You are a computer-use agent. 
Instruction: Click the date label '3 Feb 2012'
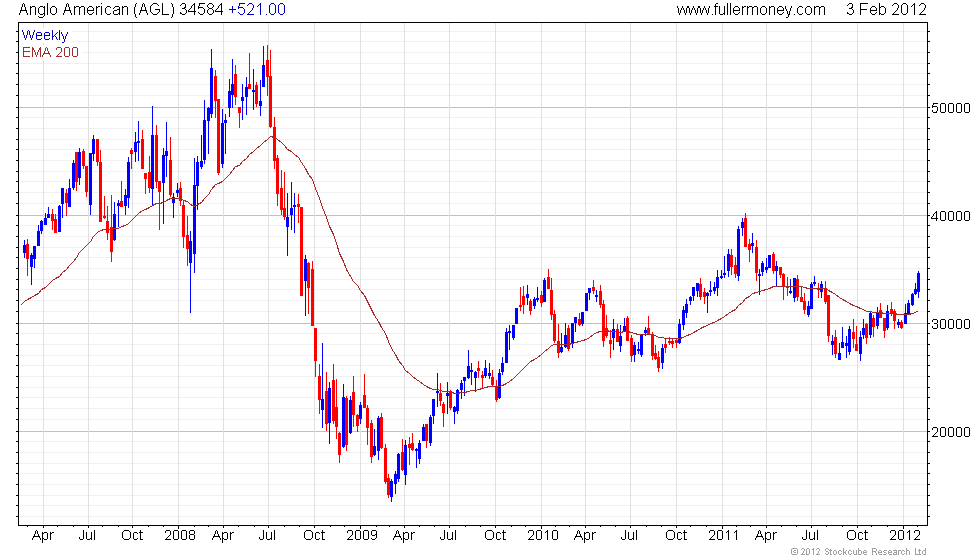pyautogui.click(x=886, y=9)
